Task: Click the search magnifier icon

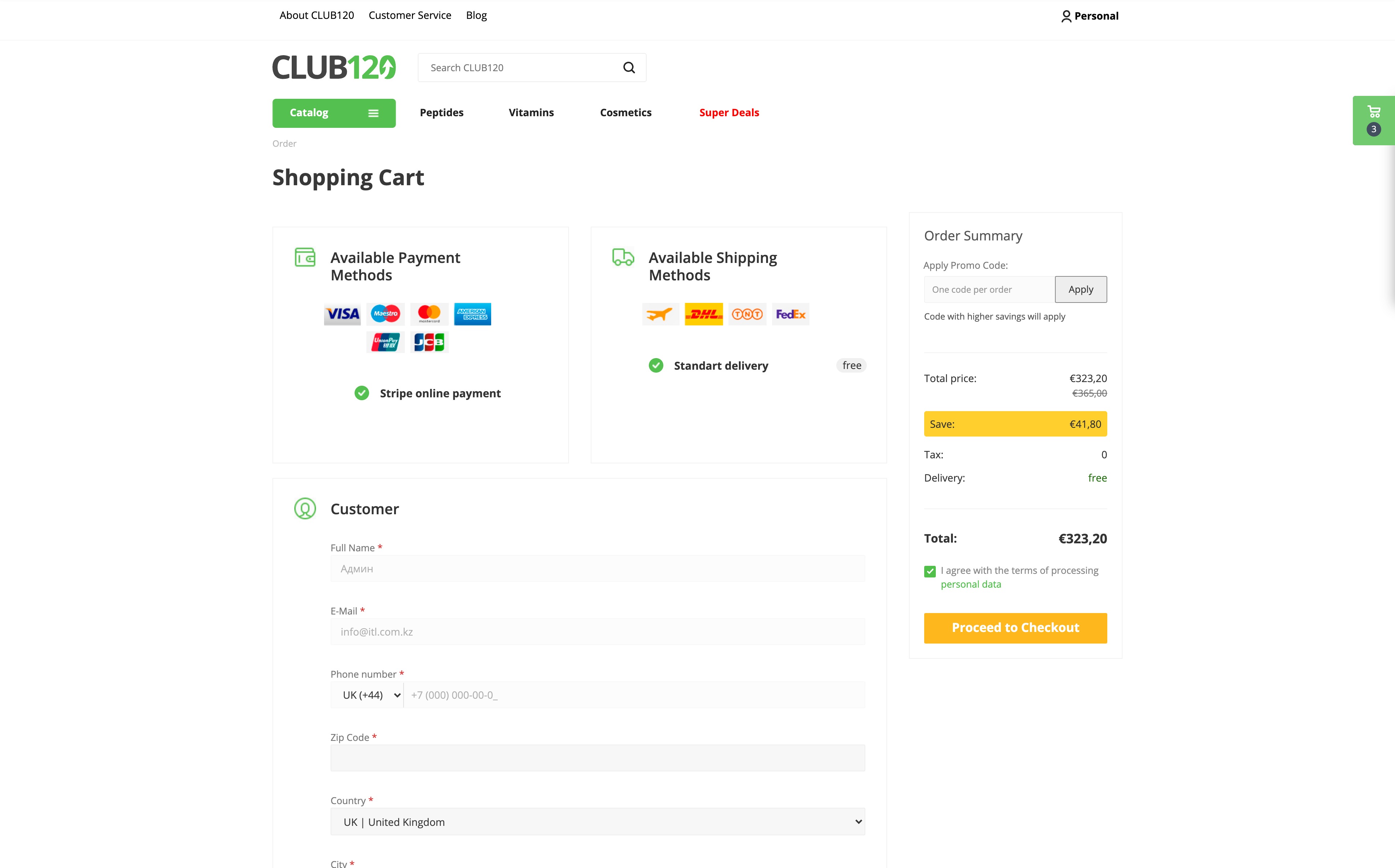Action: pyautogui.click(x=628, y=68)
